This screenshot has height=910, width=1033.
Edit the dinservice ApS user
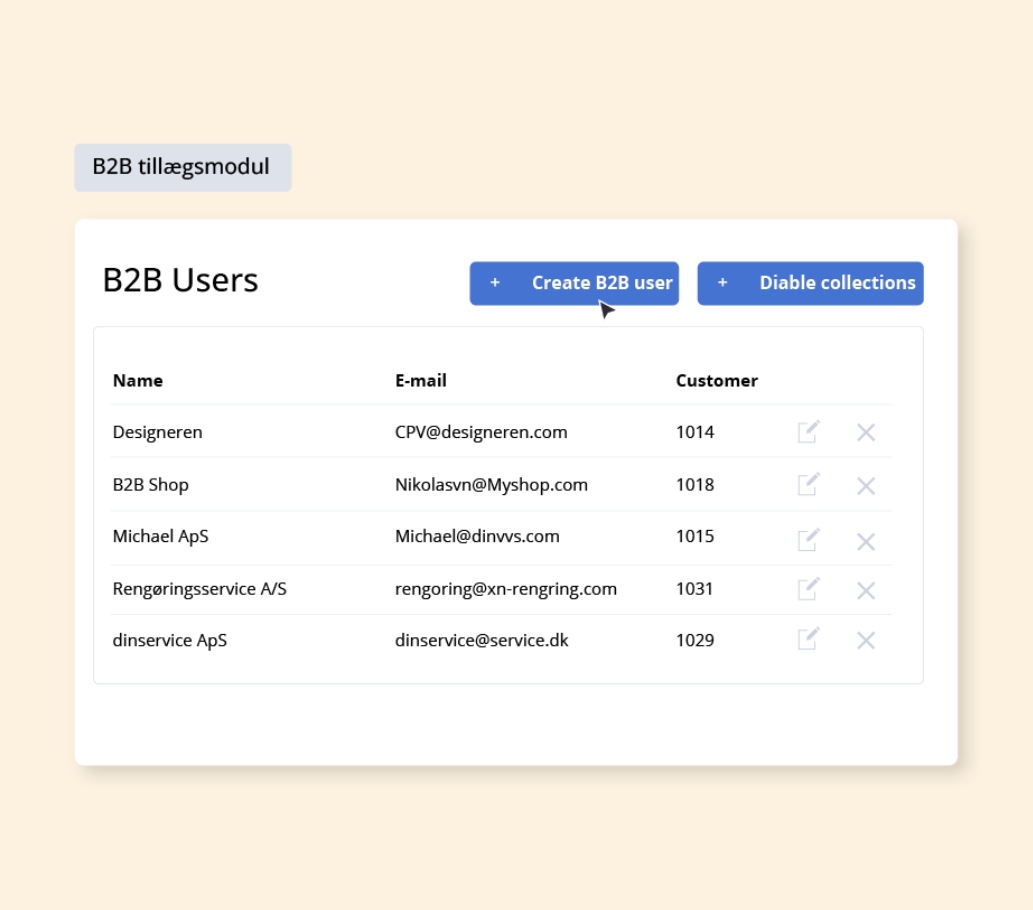(808, 639)
